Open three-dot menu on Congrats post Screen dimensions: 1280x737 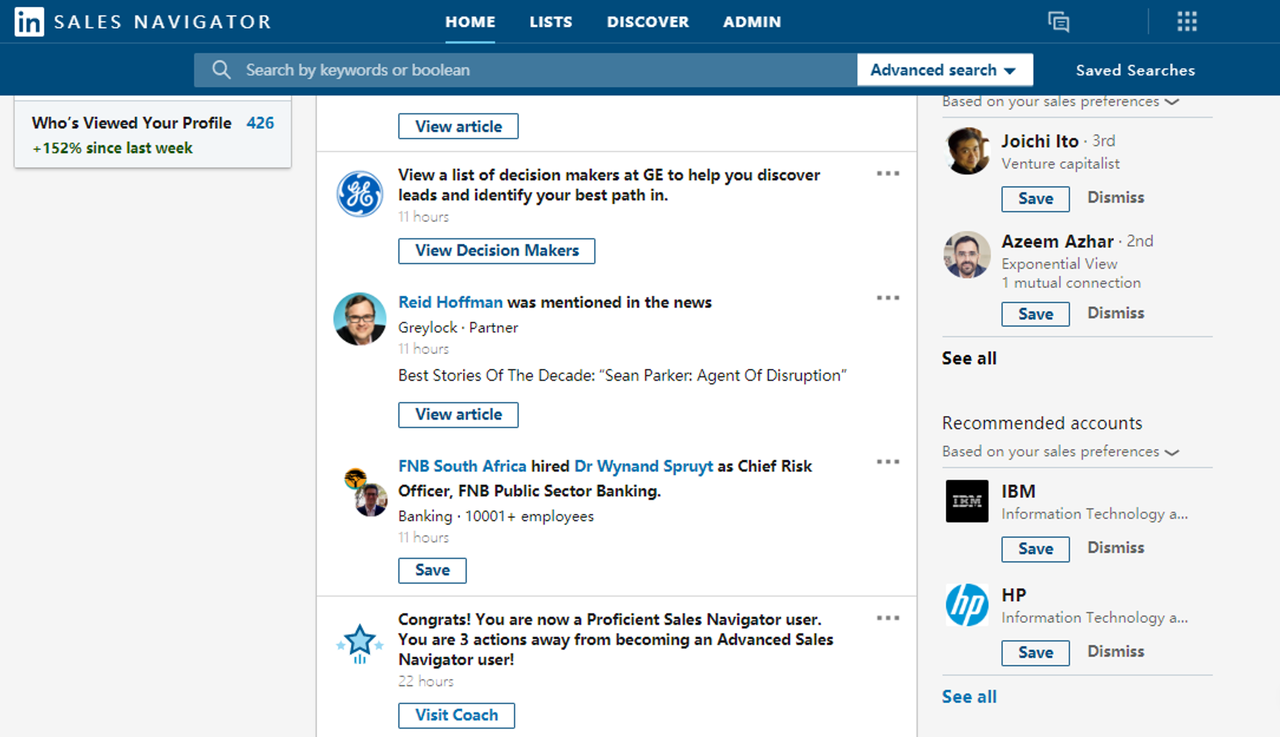887,618
